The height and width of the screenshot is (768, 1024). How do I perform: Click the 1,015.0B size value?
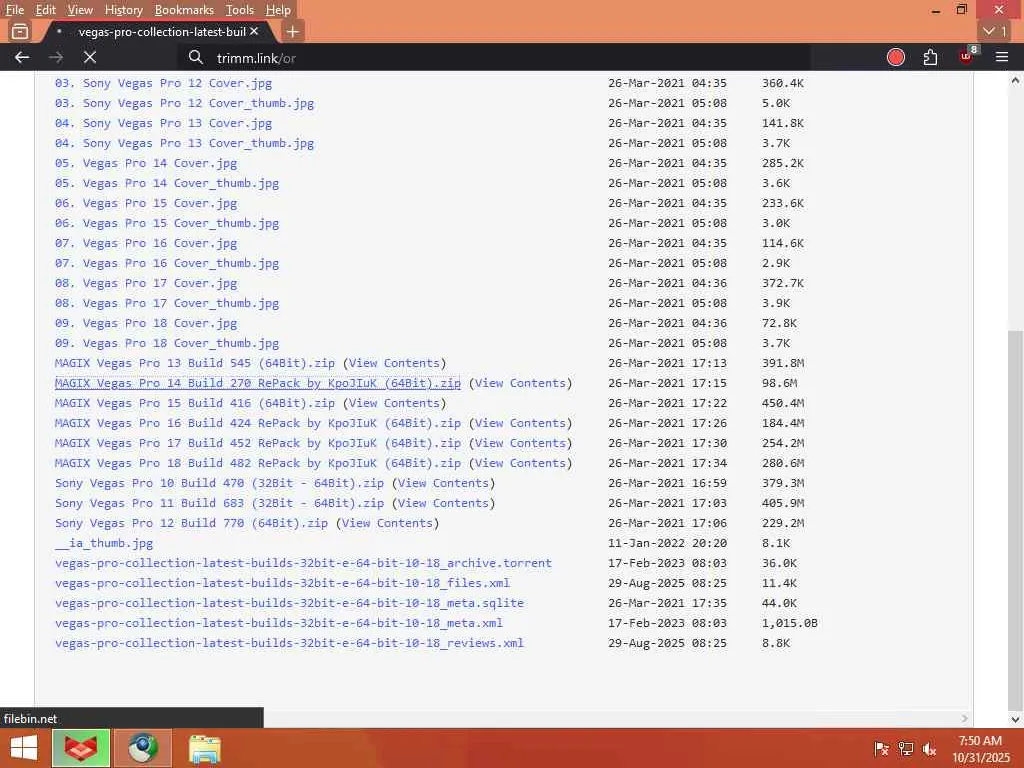(x=790, y=623)
